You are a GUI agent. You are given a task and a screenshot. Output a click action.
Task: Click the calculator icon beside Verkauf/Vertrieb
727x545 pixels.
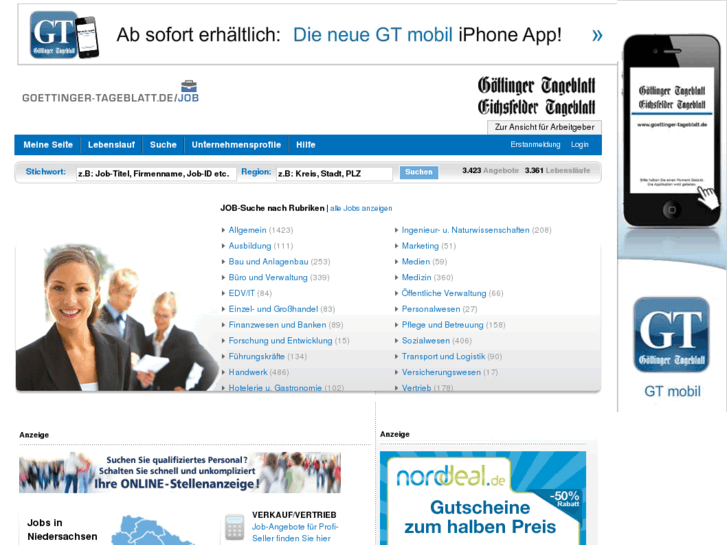coord(235,527)
